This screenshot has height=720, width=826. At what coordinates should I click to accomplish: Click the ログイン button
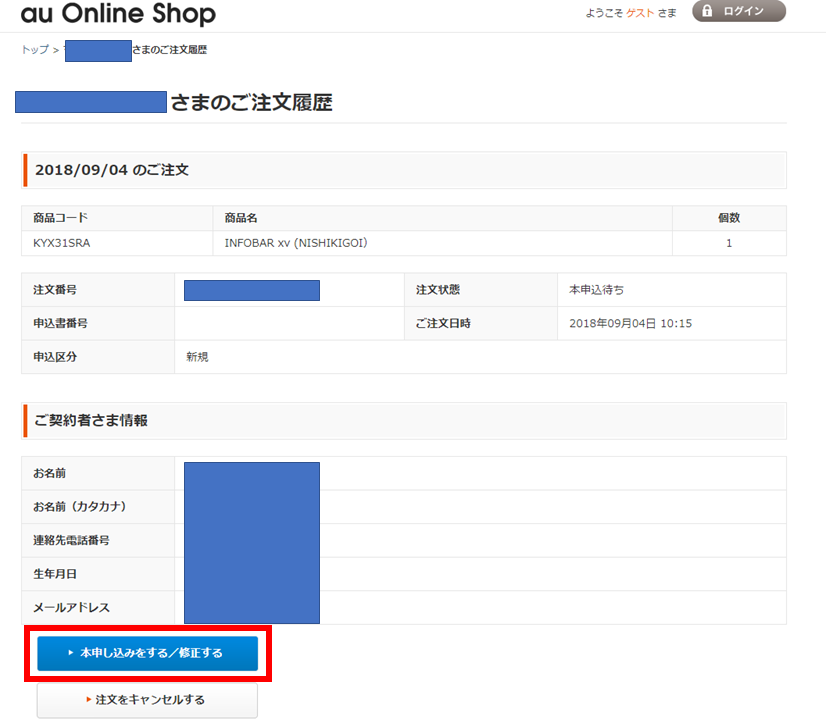[x=739, y=11]
